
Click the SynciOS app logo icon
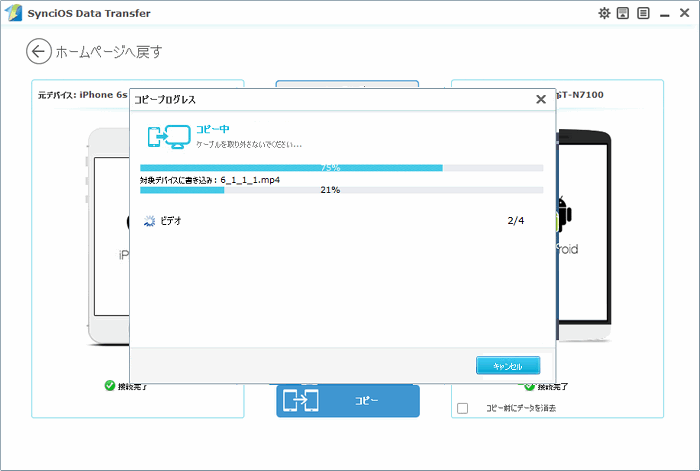(13, 13)
